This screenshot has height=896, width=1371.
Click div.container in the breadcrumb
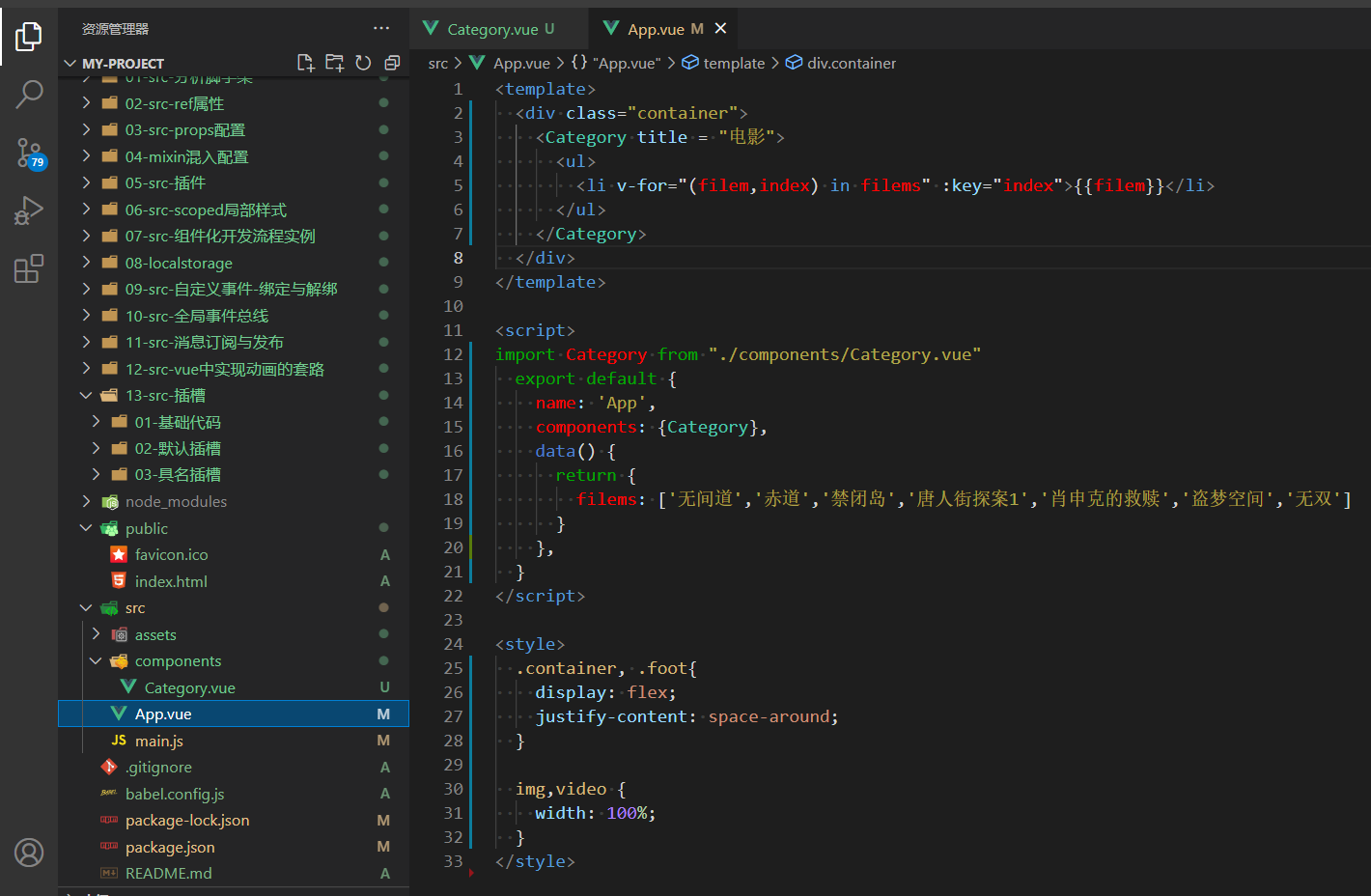click(841, 63)
